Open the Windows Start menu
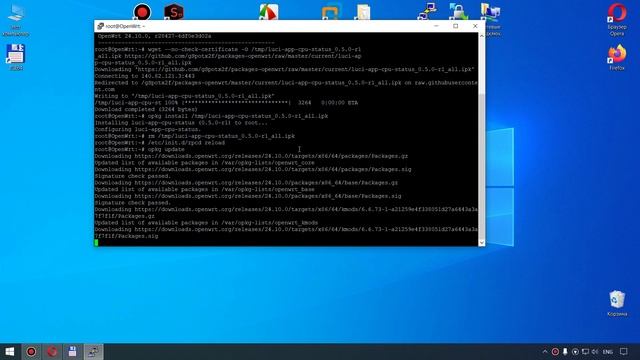640x360 pixels. pyautogui.click(x=10, y=351)
